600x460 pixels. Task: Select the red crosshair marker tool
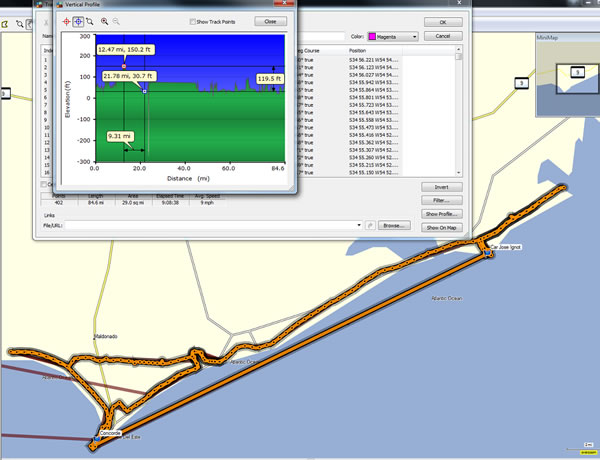pyautogui.click(x=66, y=21)
